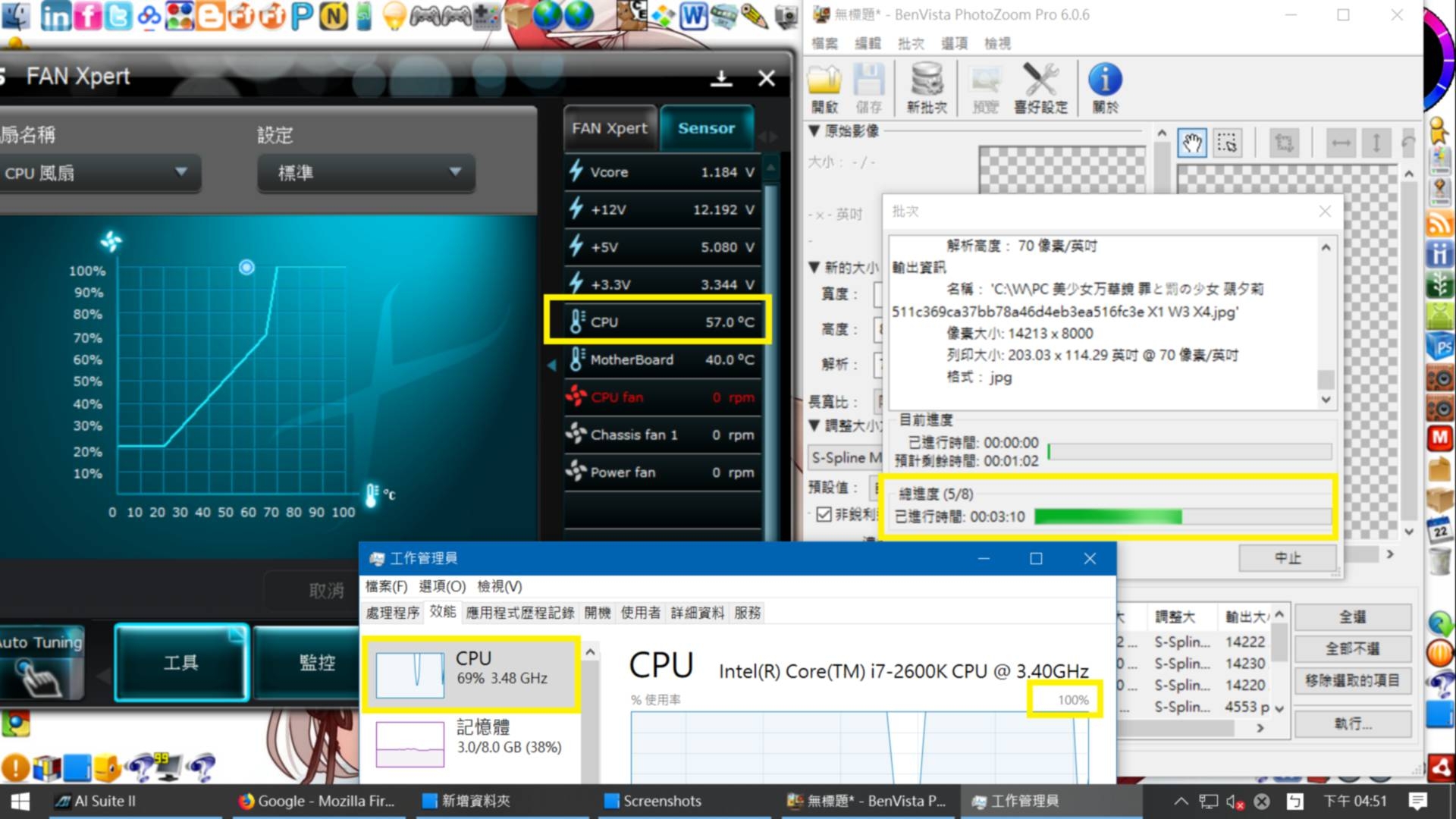Click FAN Xpert download arrow icon

point(721,78)
